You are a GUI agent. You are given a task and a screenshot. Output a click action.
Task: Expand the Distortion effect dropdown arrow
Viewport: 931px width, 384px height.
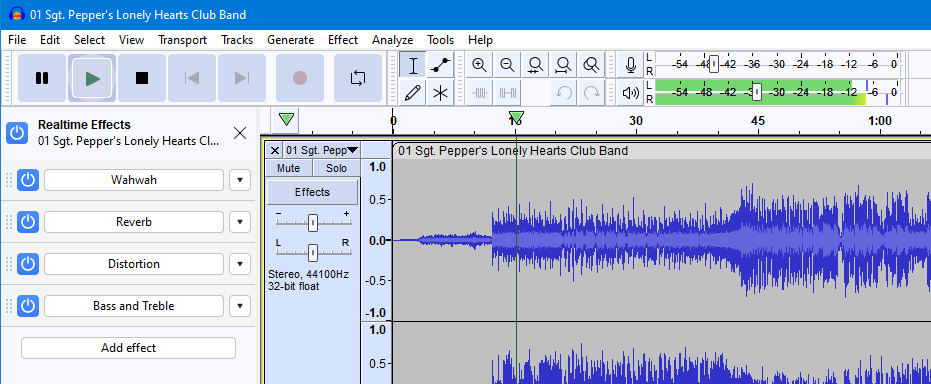pyautogui.click(x=240, y=264)
